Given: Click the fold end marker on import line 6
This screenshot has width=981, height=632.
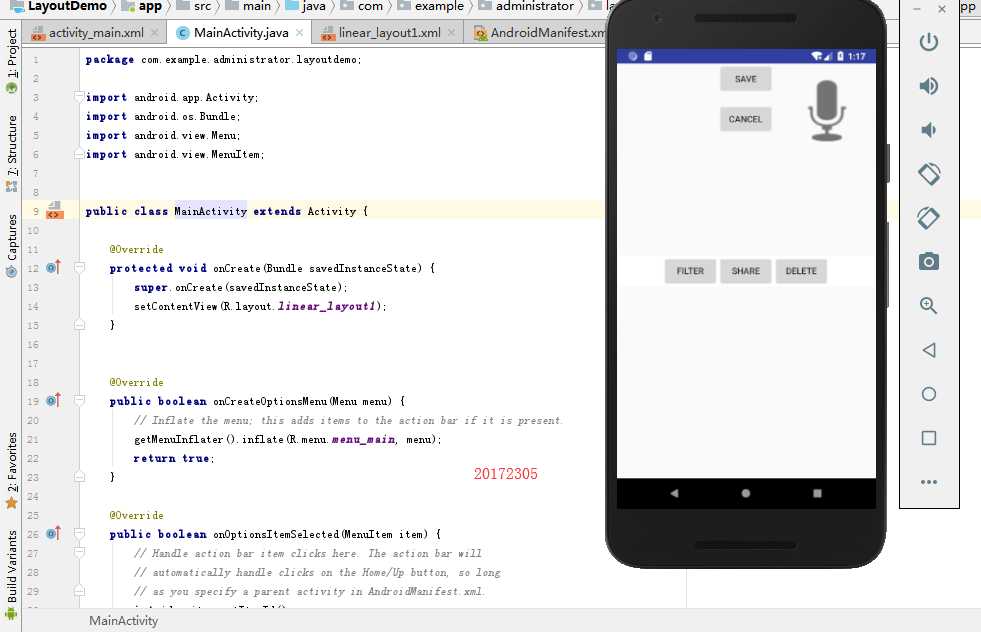Looking at the screenshot, I should click(79, 154).
